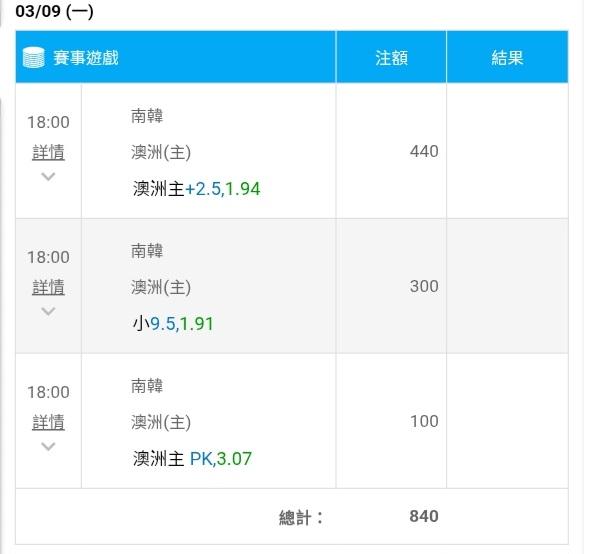Click the 注額 column header
Viewport: 605px width, 554px height.
pos(391,58)
